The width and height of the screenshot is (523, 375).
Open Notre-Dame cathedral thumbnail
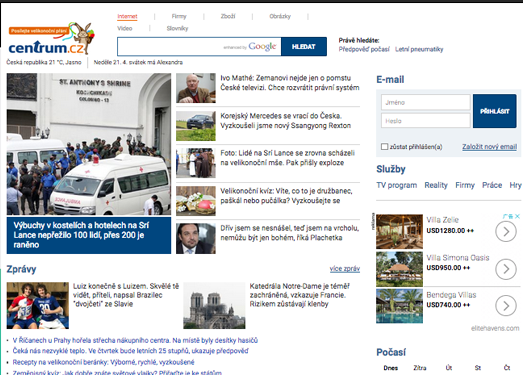click(214, 306)
